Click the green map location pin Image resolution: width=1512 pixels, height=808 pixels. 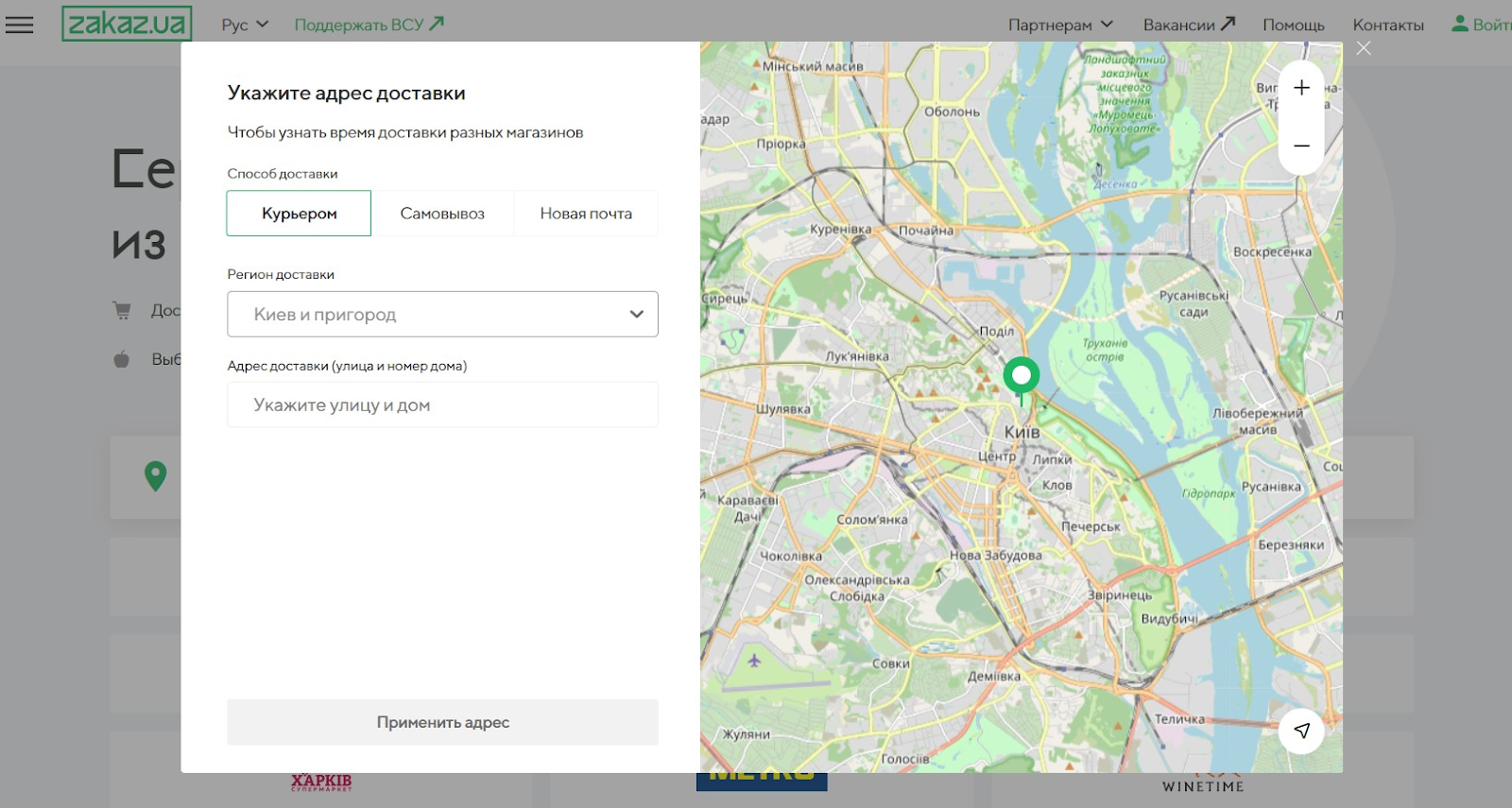tap(1021, 376)
